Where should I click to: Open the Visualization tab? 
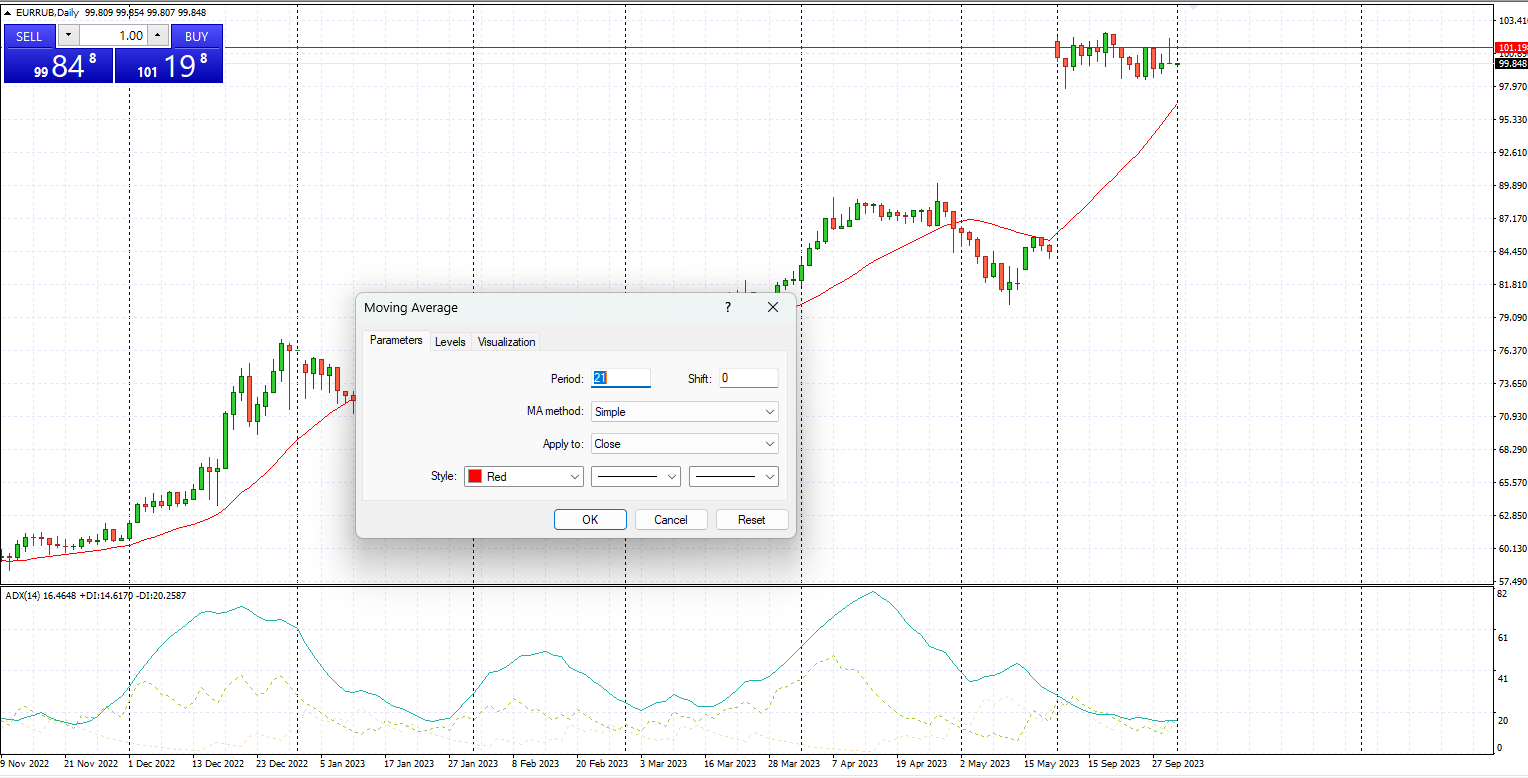(x=506, y=342)
